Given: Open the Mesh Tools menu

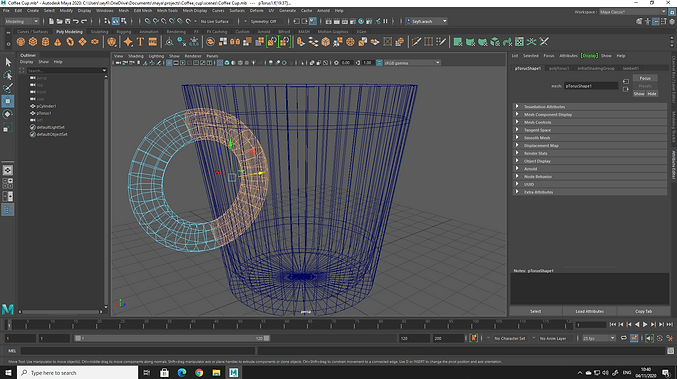Looking at the screenshot, I should pyautogui.click(x=167, y=10).
